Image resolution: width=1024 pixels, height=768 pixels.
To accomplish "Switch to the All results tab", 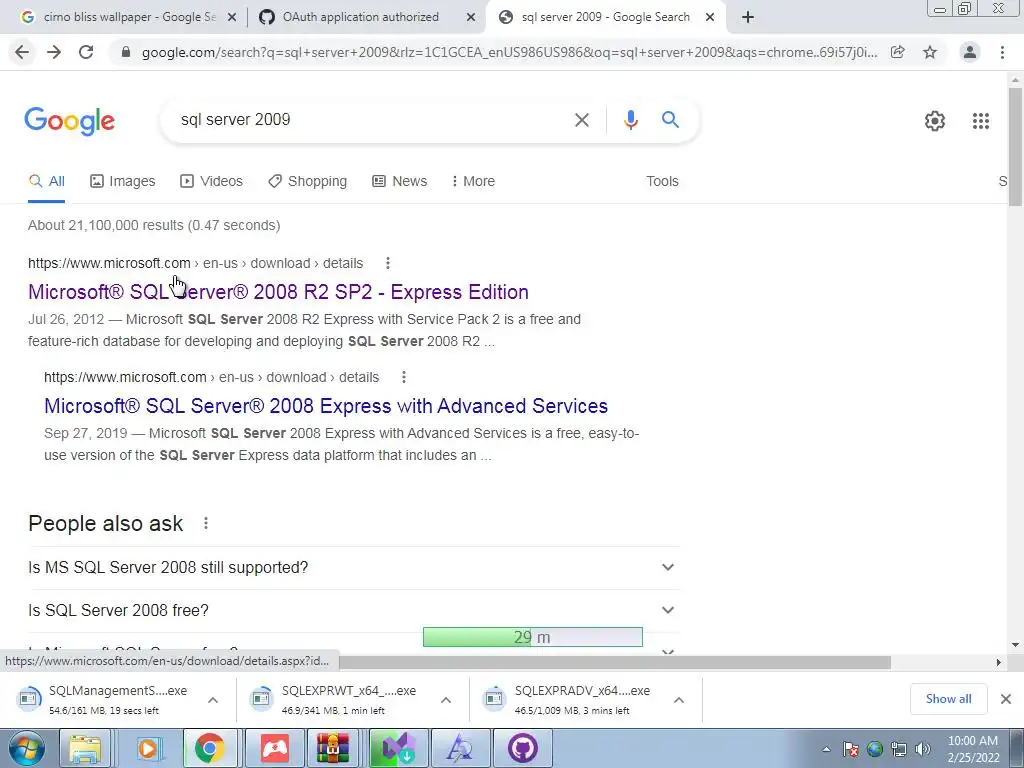I will click(47, 182).
